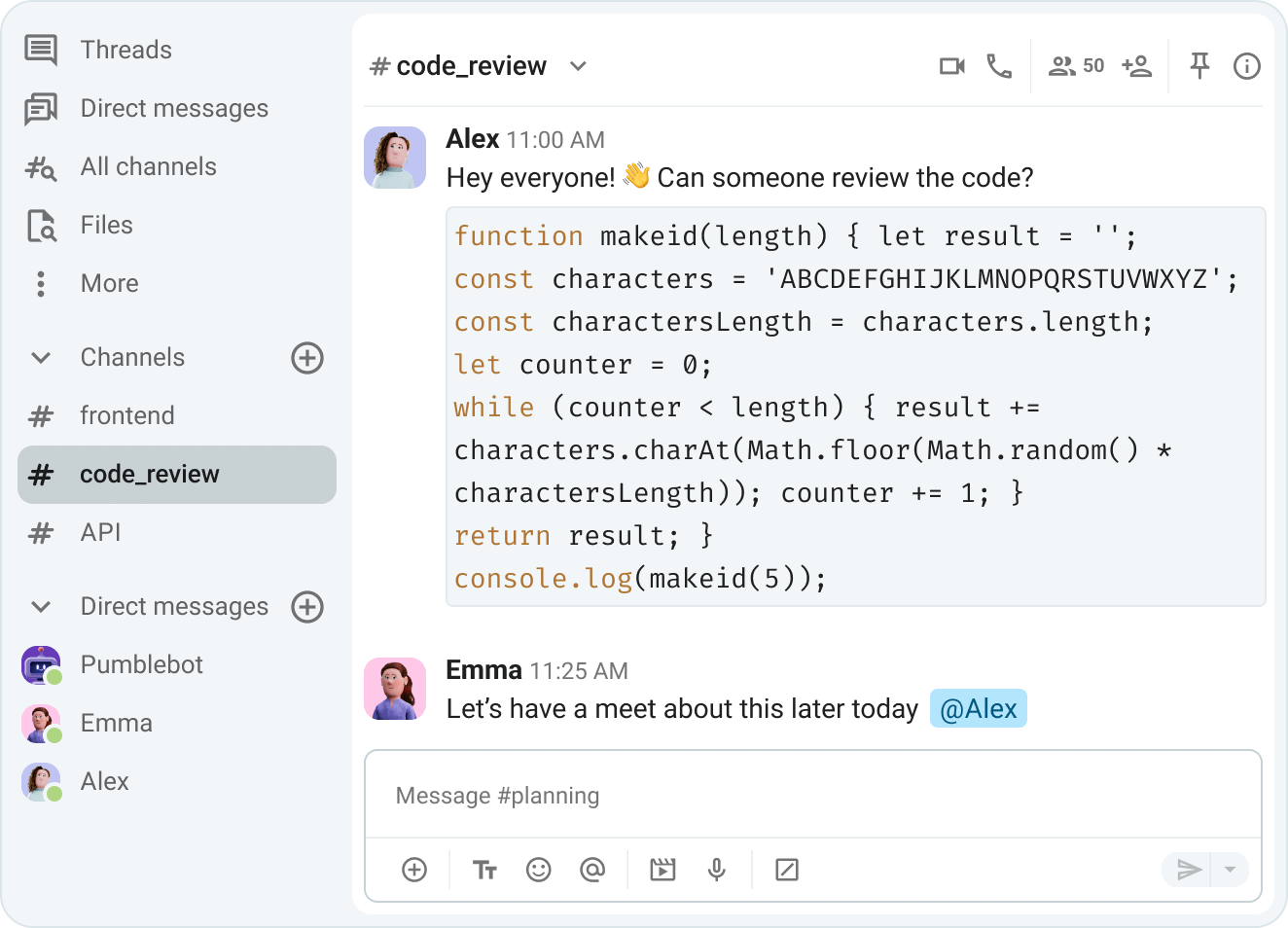The height and width of the screenshot is (928, 1288).
Task: Collapse the Channels section
Action: click(40, 357)
